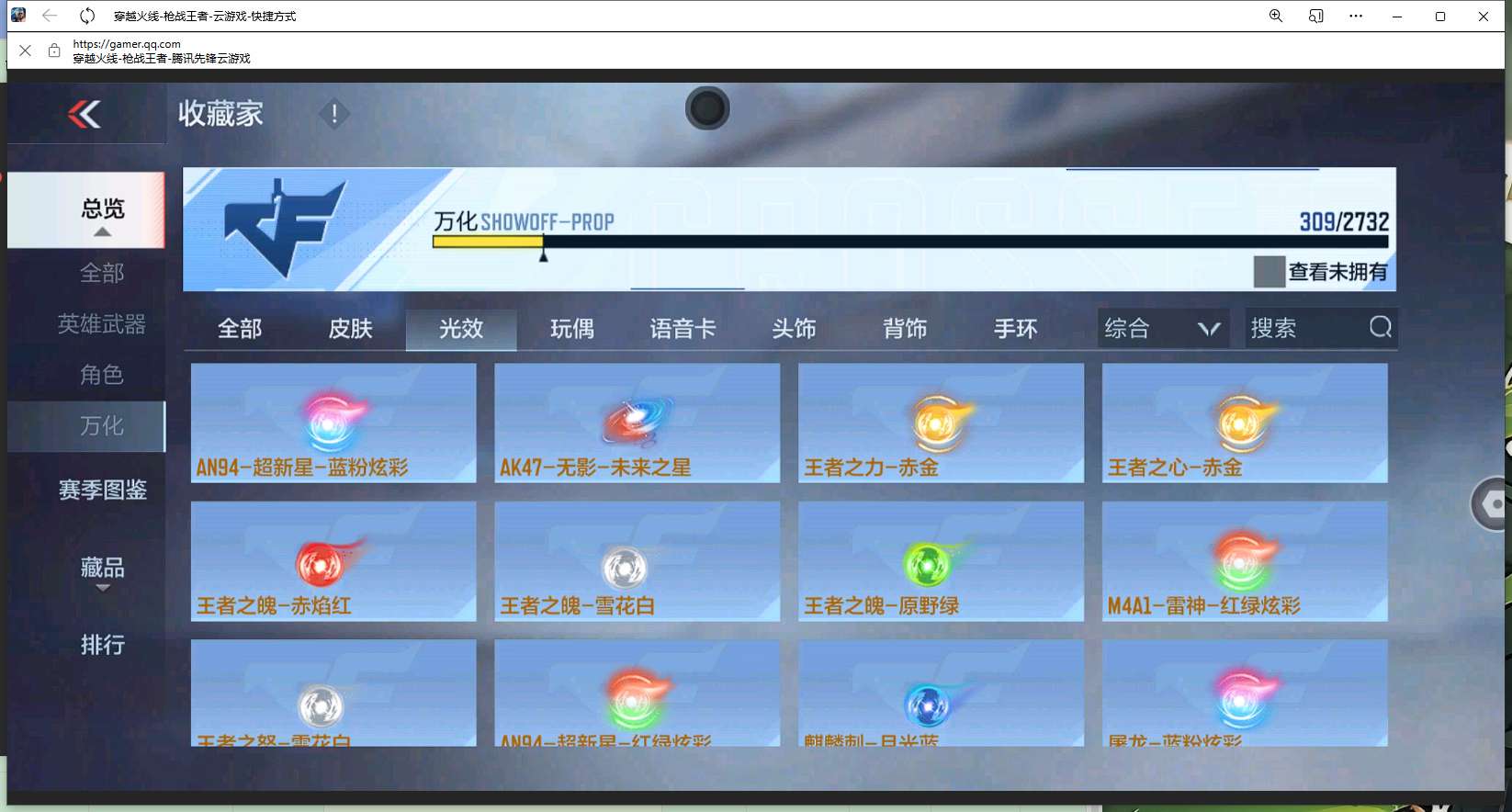Screen dimensions: 1512x812
Task: Open the M4A1-雷神-红绿炫彩 card
Action: click(x=1245, y=561)
